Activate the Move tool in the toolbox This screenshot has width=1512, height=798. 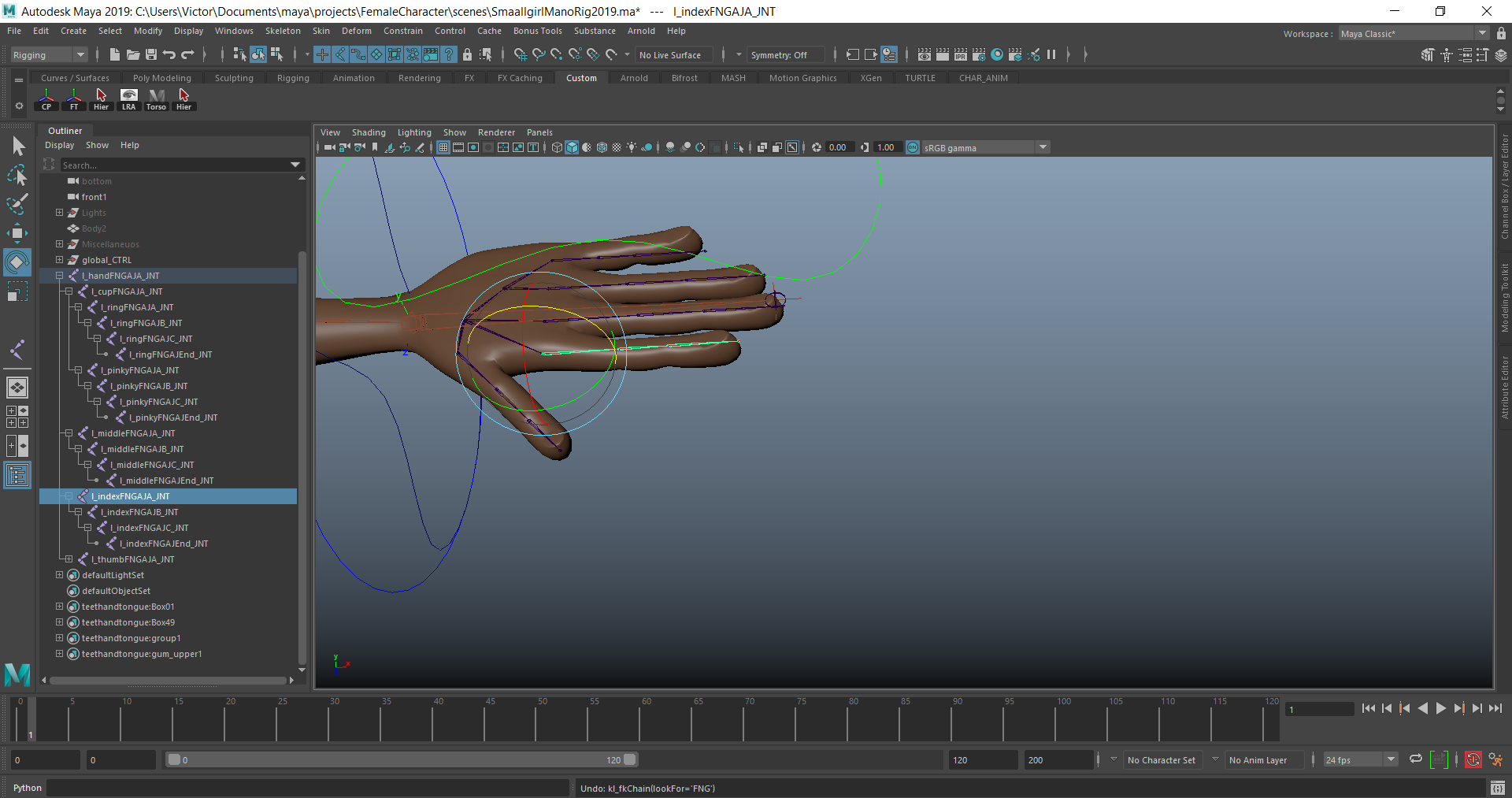(17, 232)
